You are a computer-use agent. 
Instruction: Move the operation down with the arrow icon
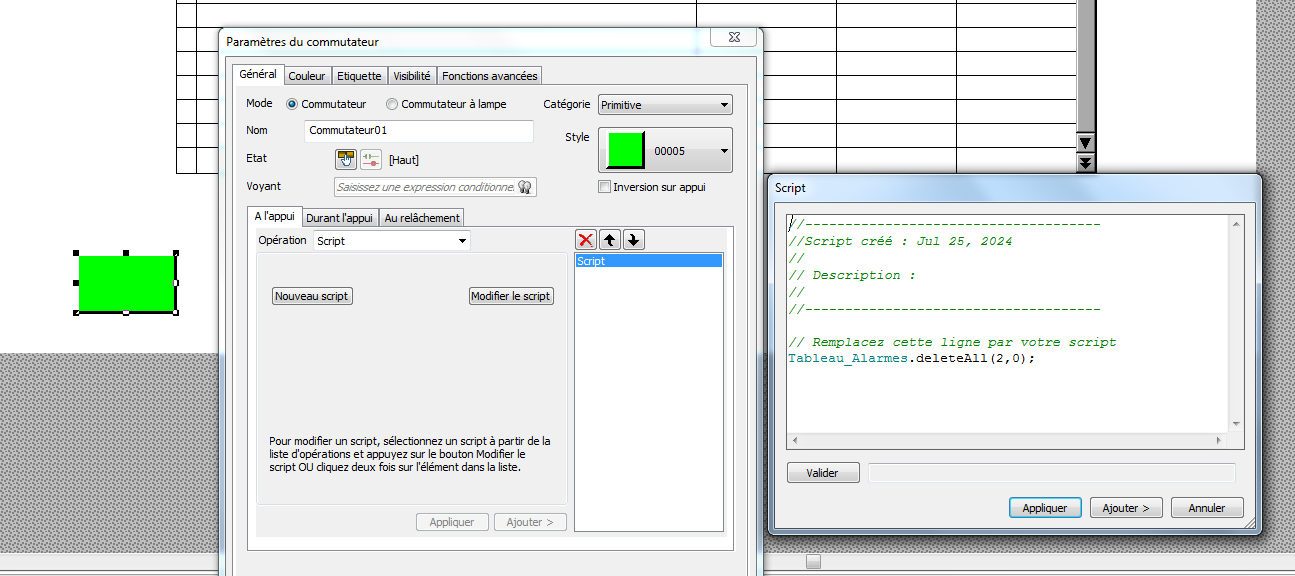[633, 240]
